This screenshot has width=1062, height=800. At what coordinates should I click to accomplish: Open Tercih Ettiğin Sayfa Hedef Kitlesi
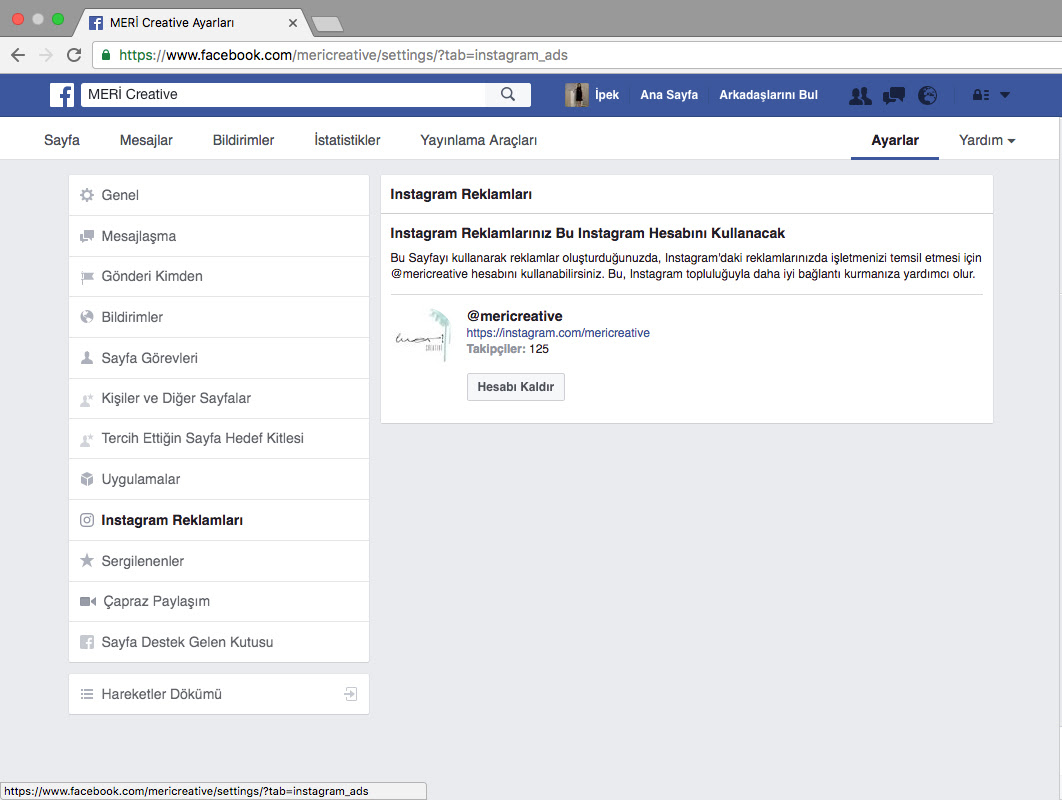pyautogui.click(x=219, y=438)
